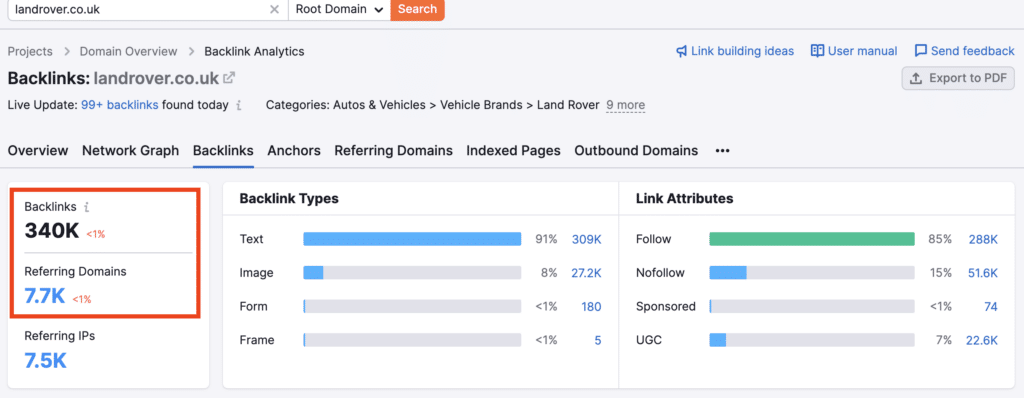Click the megaphone icon for Link building ideas
Screen dimensions: 1024x398
[681, 51]
